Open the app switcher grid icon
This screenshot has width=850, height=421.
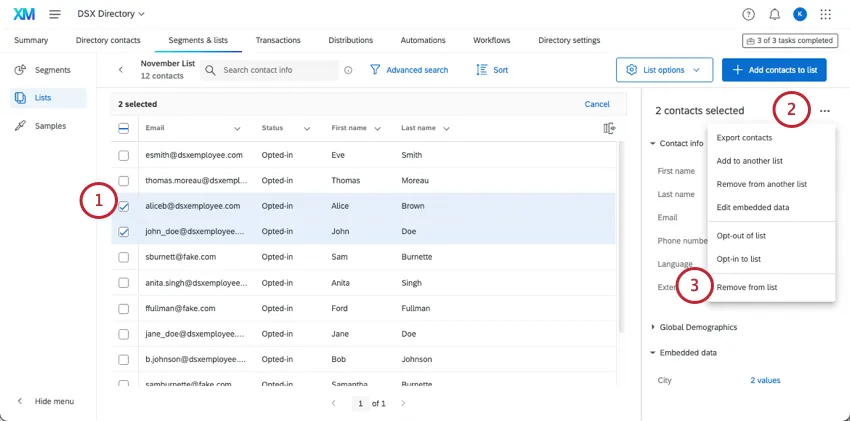(825, 14)
